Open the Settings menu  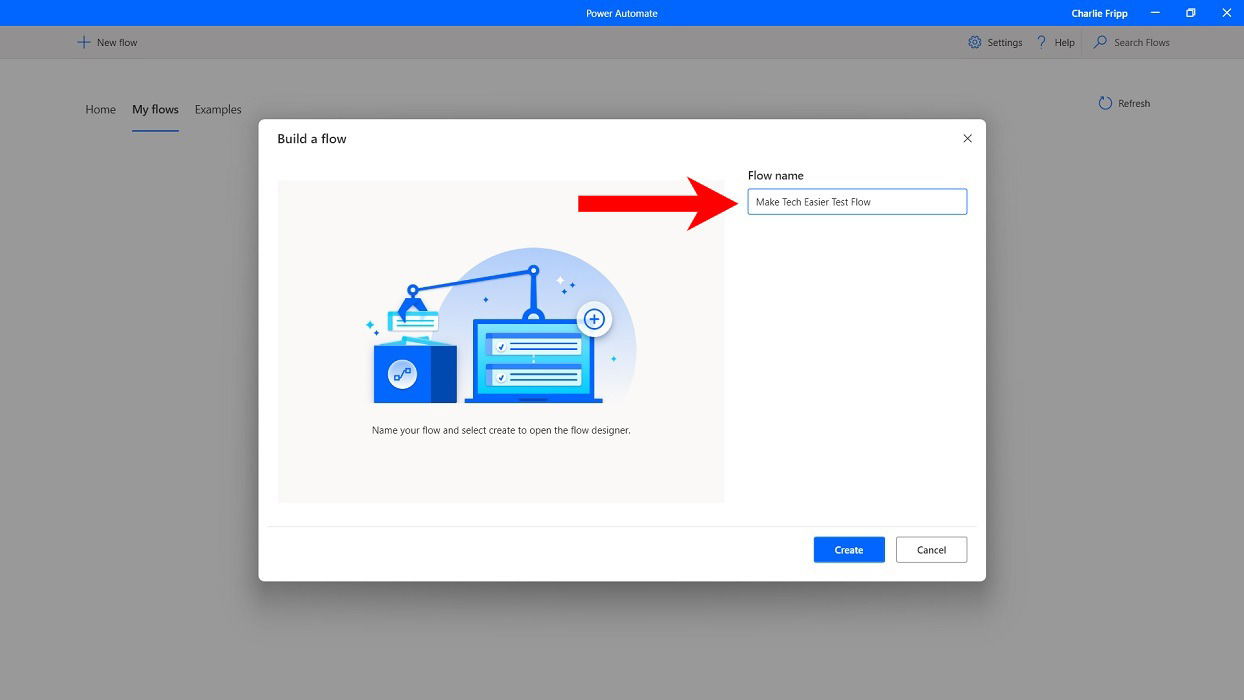pos(1003,42)
